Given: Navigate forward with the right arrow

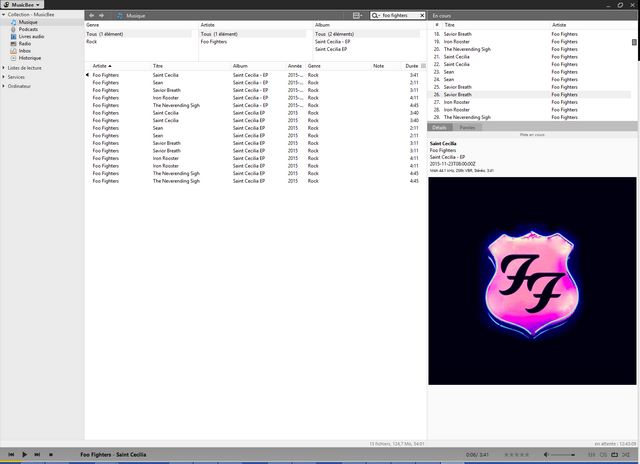Looking at the screenshot, I should (x=101, y=16).
